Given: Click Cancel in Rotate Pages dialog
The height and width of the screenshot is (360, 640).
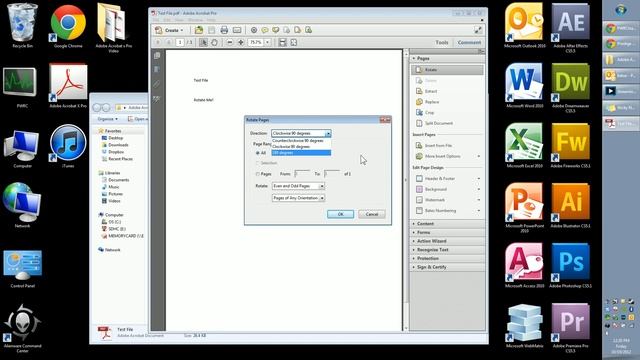Looking at the screenshot, I should [372, 214].
